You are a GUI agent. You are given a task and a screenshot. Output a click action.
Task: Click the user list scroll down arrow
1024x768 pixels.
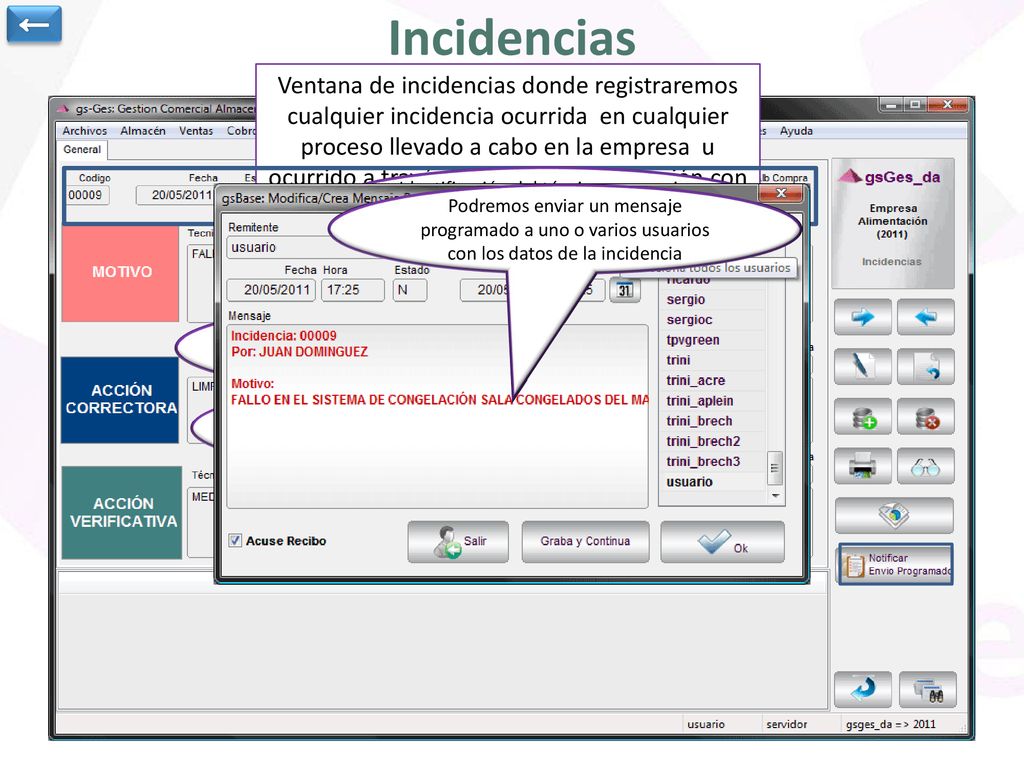click(x=775, y=496)
